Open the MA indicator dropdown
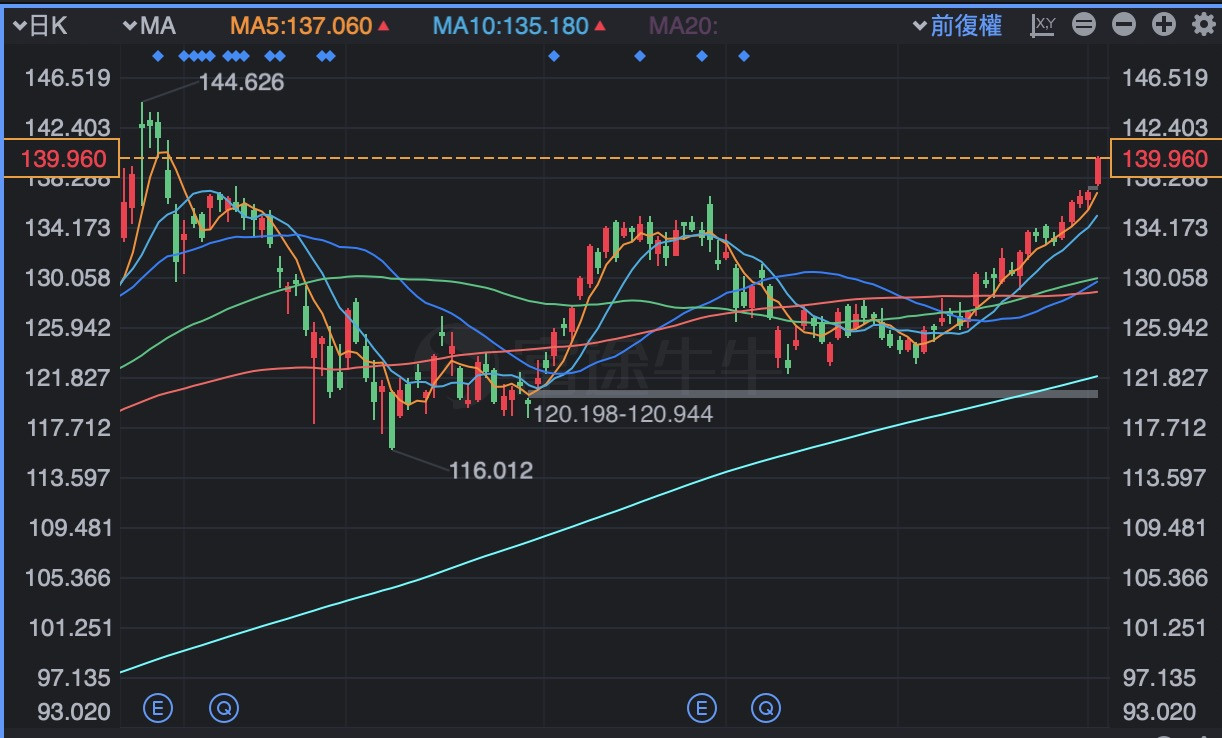This screenshot has height=738, width=1222. point(148,26)
